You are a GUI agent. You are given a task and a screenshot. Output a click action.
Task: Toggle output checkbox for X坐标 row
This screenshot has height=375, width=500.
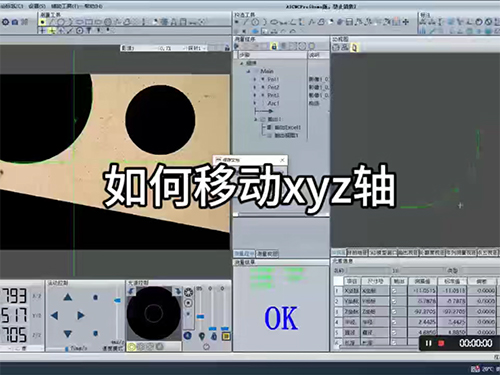tap(394, 291)
